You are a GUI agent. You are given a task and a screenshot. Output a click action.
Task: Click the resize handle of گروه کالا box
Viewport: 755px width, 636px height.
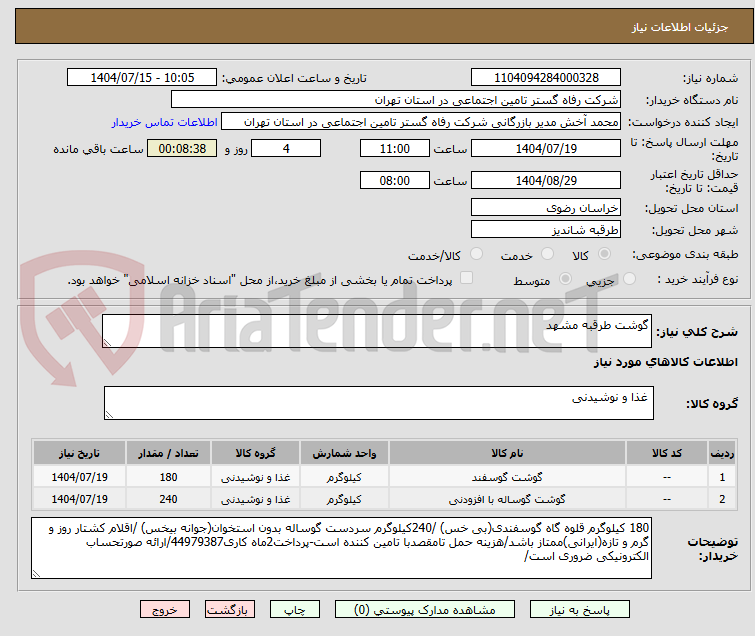(x=109, y=415)
